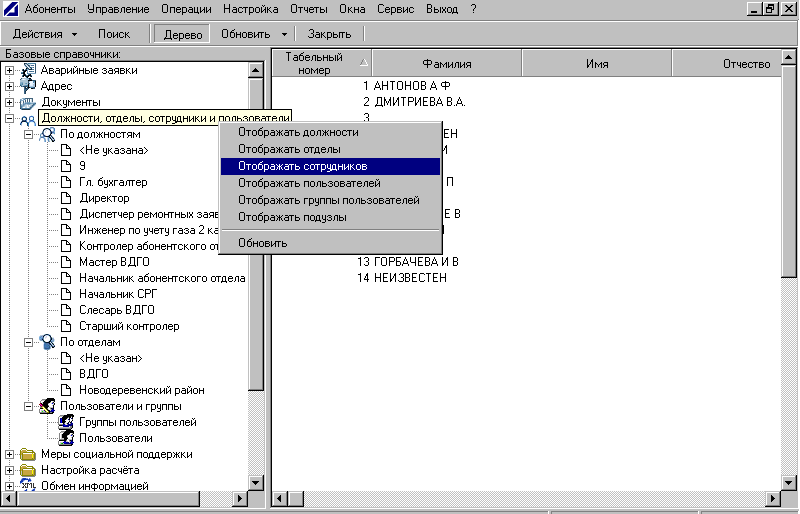Viewport: 800px width, 514px height.
Task: Open the Обновить toolbar dropdown
Action: [x=252, y=34]
